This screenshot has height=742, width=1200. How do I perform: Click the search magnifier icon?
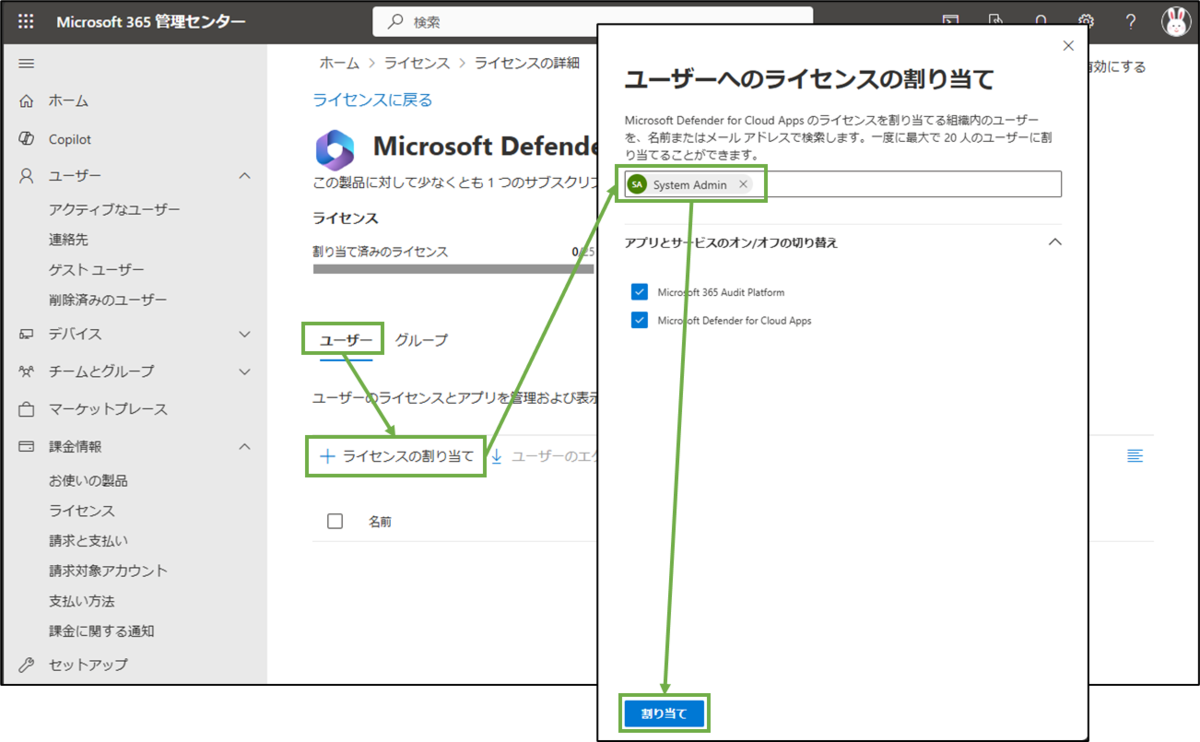tap(396, 22)
